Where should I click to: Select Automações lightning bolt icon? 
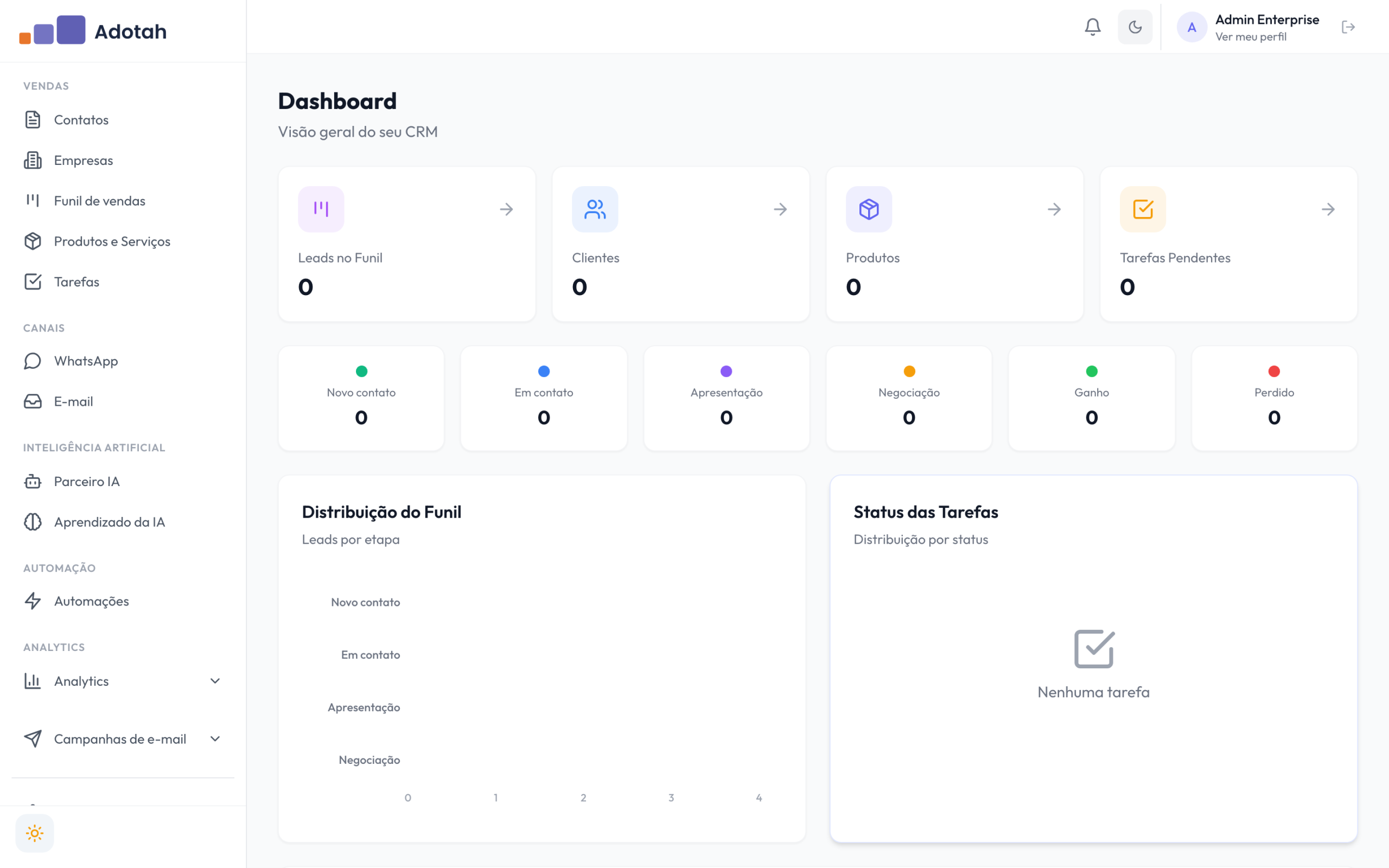tap(33, 601)
